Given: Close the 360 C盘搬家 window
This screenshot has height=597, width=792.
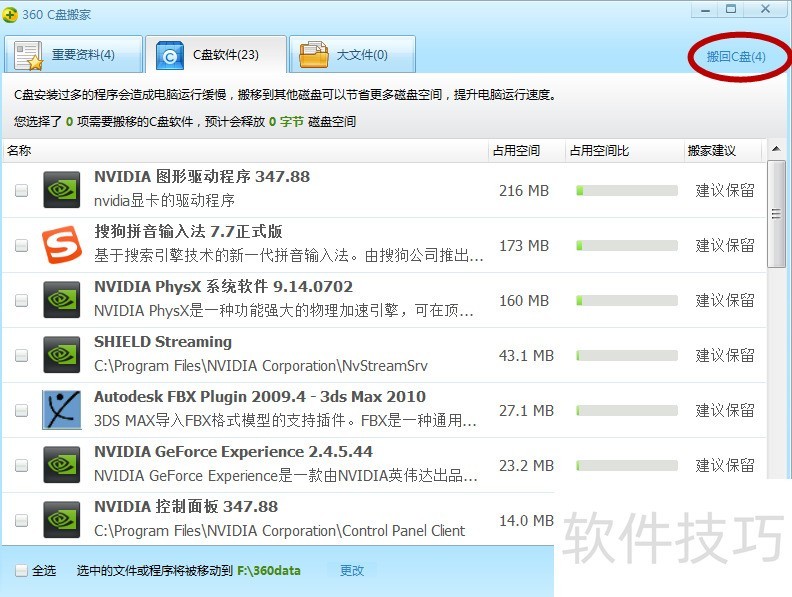Looking at the screenshot, I should pyautogui.click(x=765, y=9).
